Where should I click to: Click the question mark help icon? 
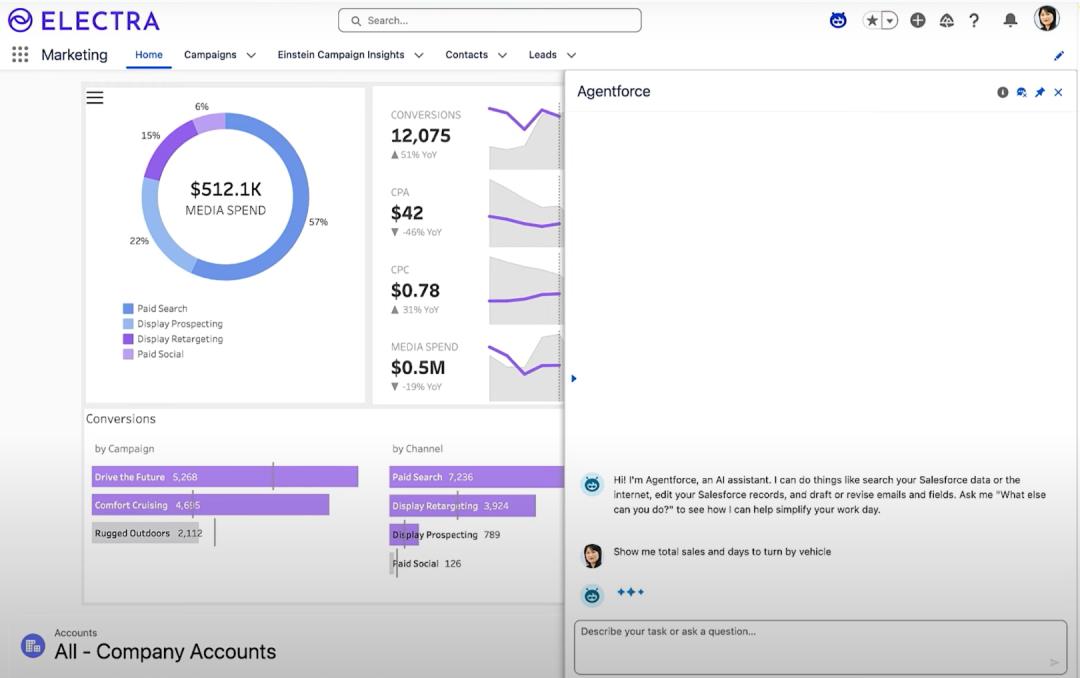[x=974, y=20]
